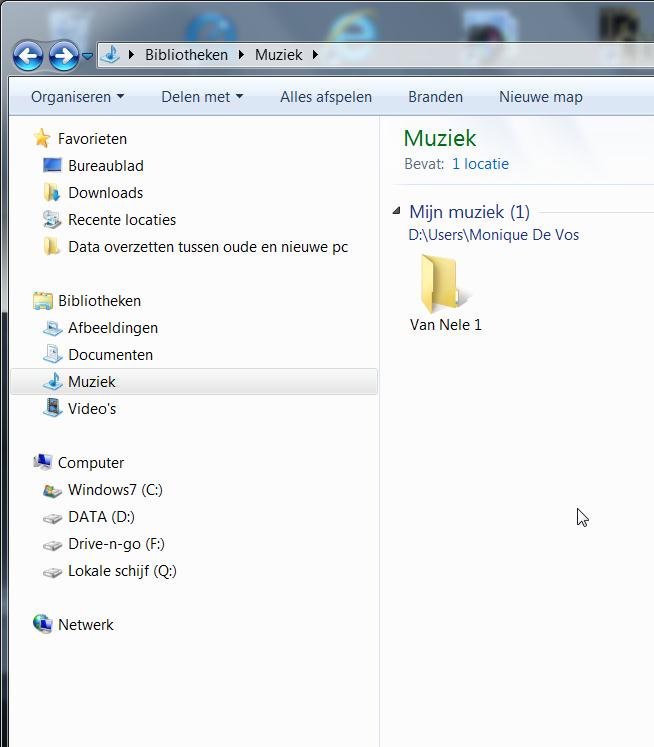Screen dimensions: 654x747
Task: Select Computer in the navigation pane
Action: [91, 463]
